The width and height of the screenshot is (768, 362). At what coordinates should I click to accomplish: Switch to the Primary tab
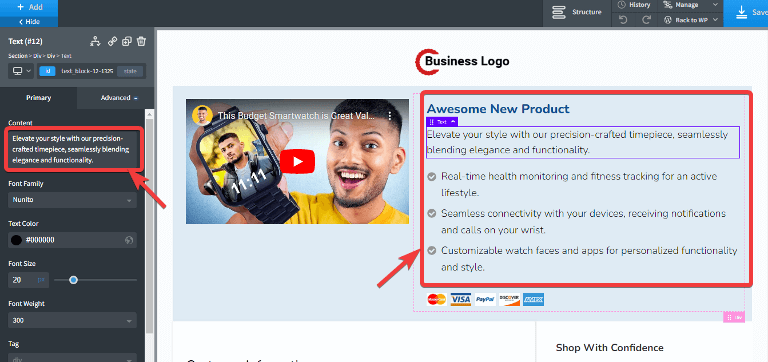pyautogui.click(x=38, y=97)
